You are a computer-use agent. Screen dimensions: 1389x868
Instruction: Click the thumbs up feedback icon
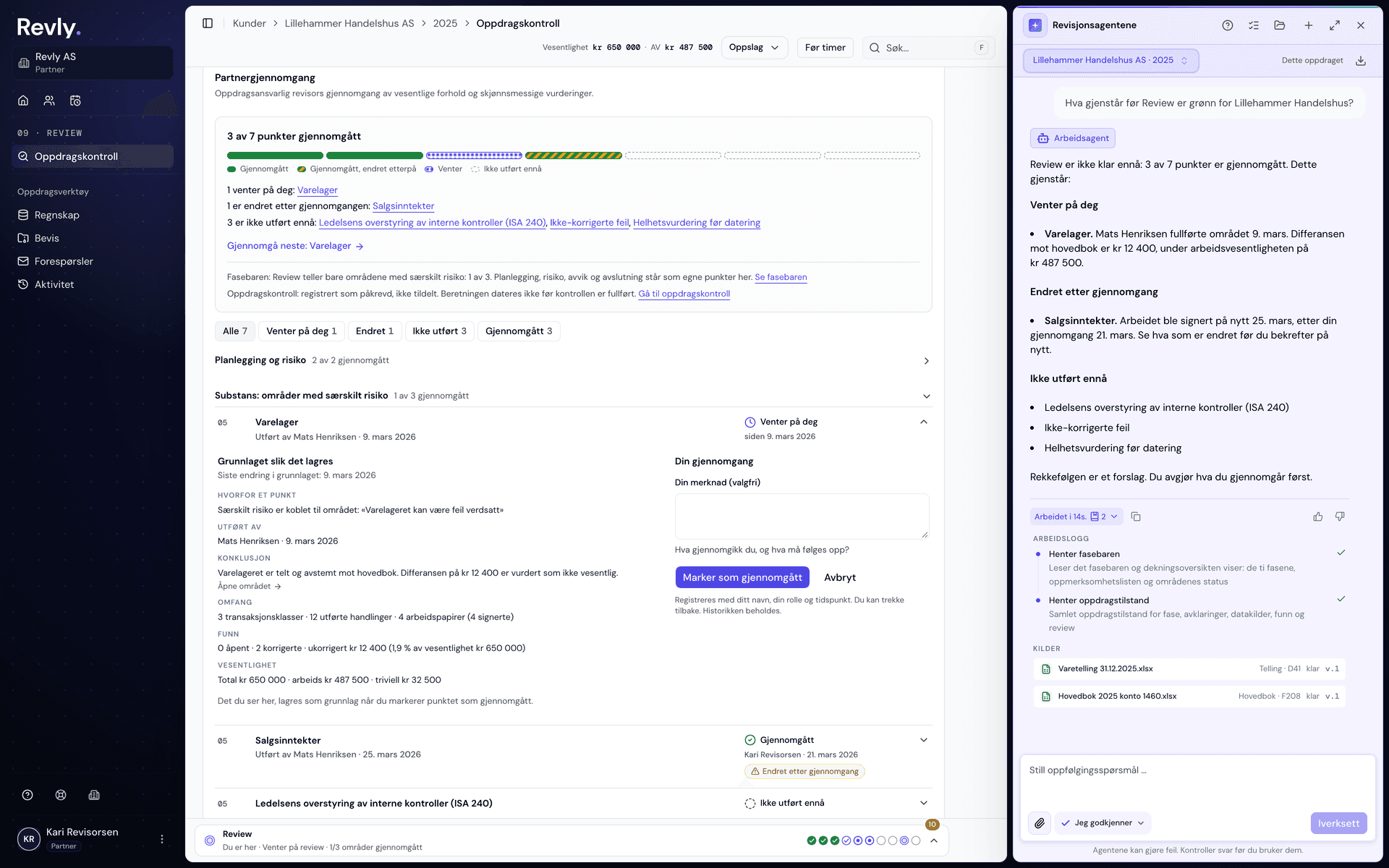[x=1318, y=516]
